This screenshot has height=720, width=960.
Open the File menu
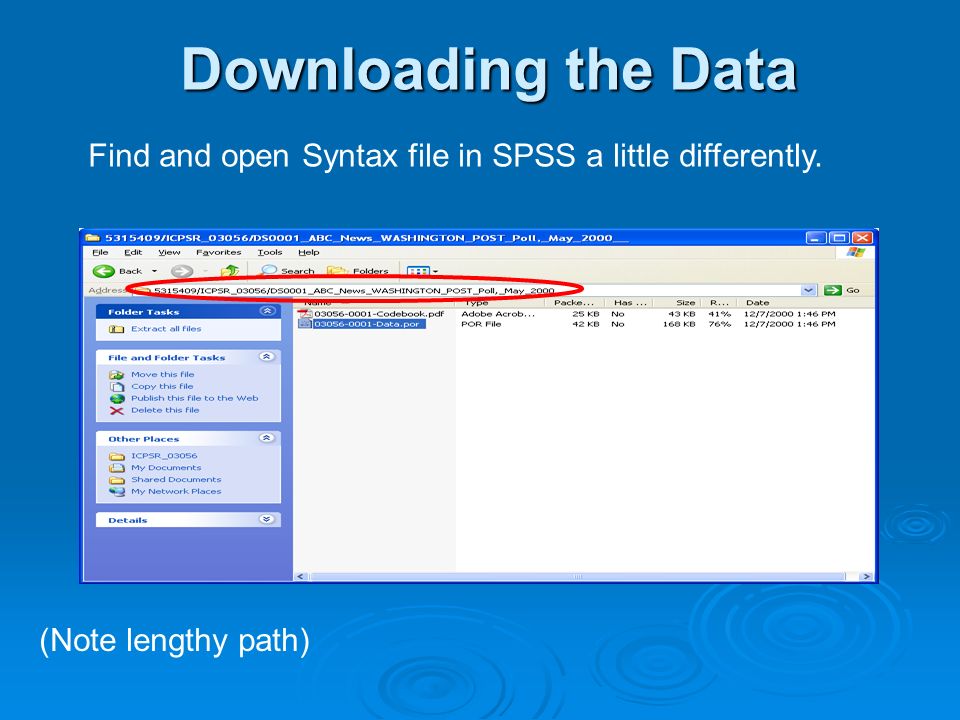100,252
